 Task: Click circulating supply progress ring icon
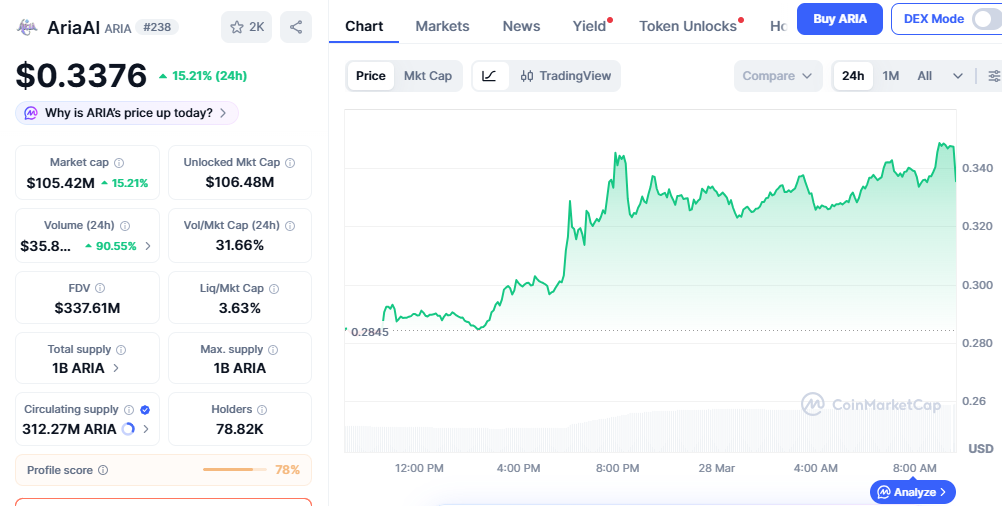[x=128, y=429]
